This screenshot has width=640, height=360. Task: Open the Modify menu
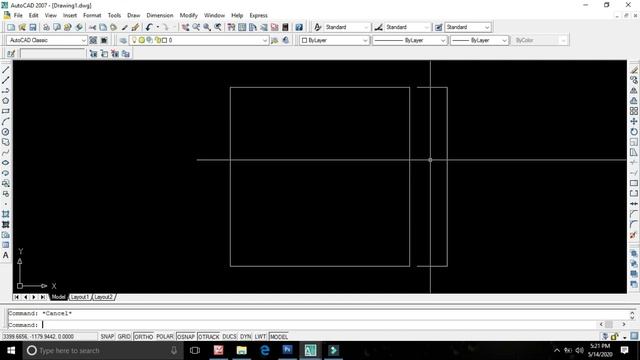189,15
